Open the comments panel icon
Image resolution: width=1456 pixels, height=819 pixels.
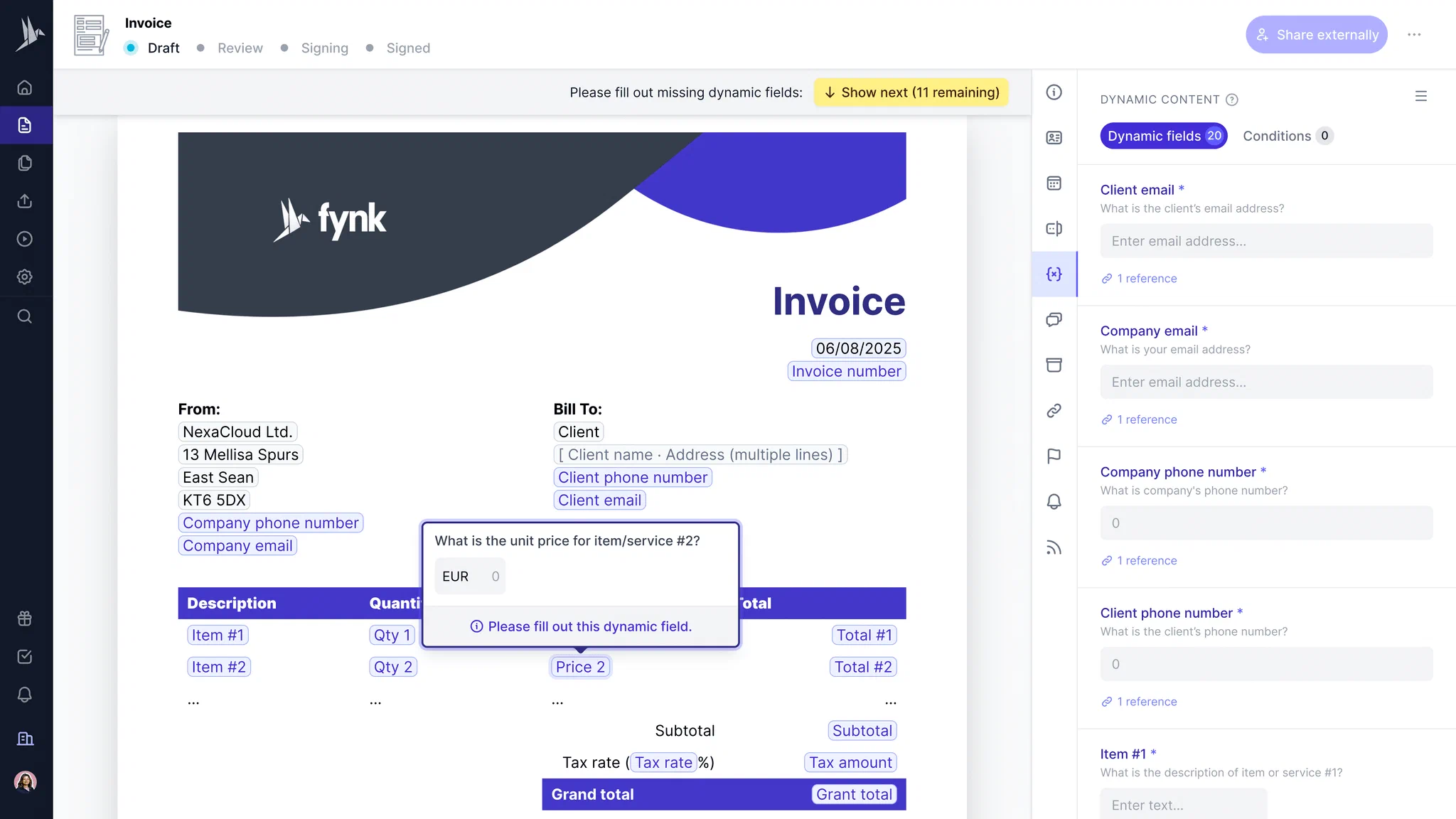coord(1054,319)
